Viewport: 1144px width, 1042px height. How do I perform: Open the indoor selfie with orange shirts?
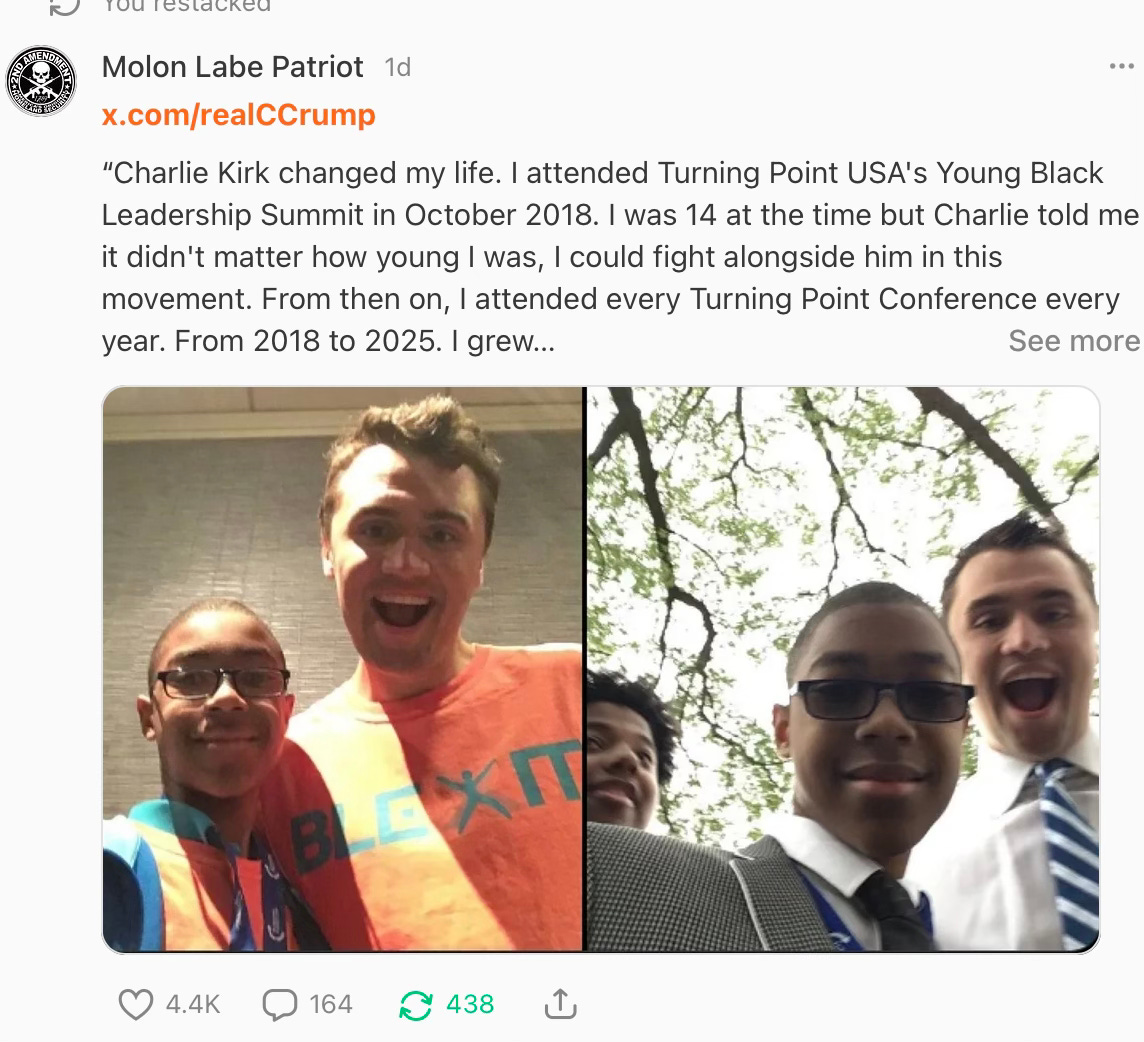[342, 668]
